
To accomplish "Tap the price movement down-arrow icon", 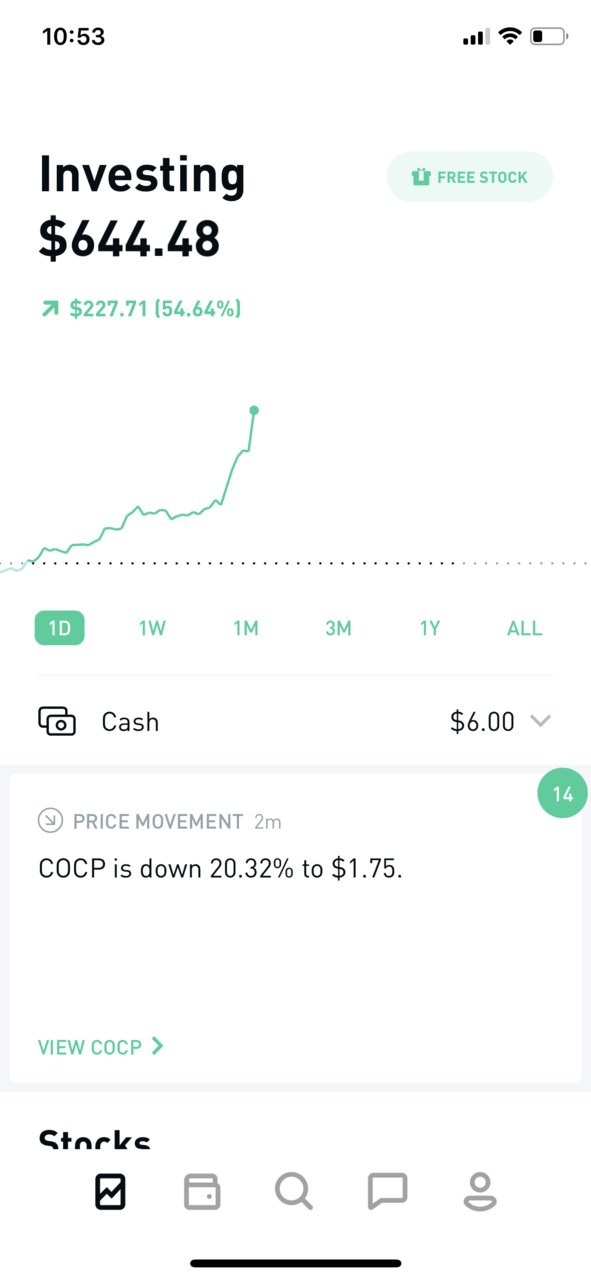I will click(50, 821).
